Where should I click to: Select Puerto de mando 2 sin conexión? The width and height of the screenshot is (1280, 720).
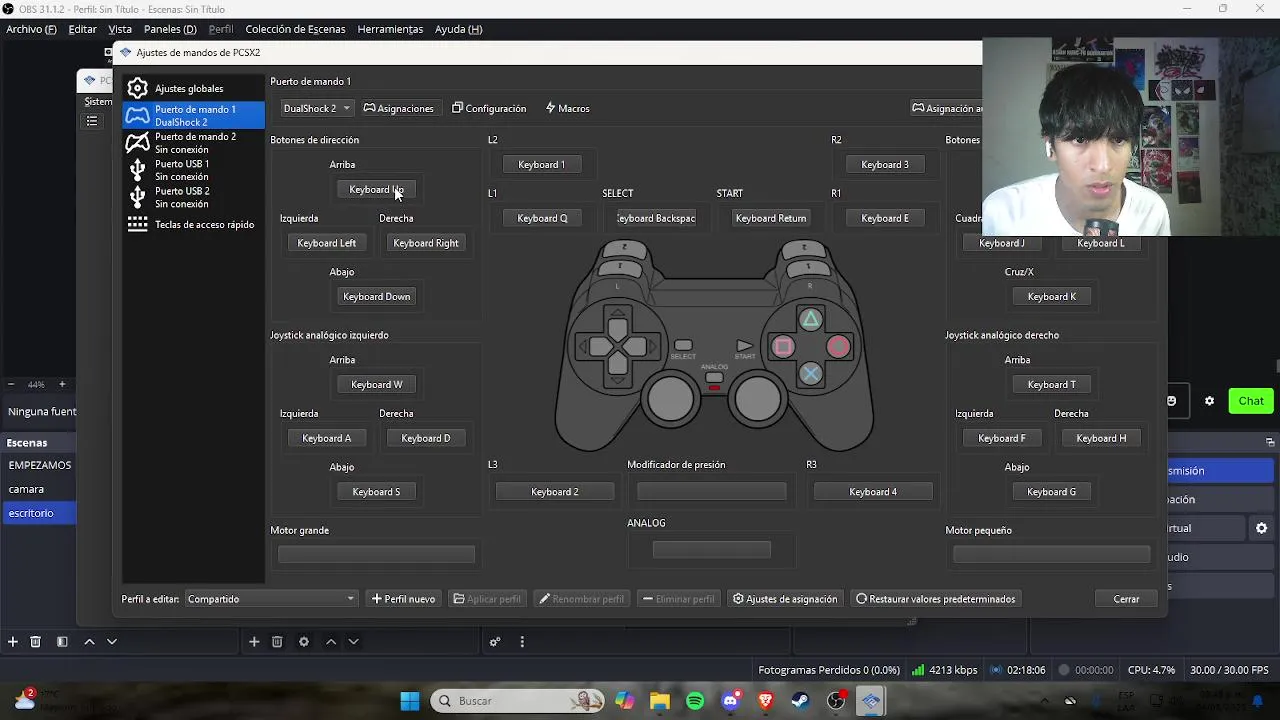(x=193, y=142)
